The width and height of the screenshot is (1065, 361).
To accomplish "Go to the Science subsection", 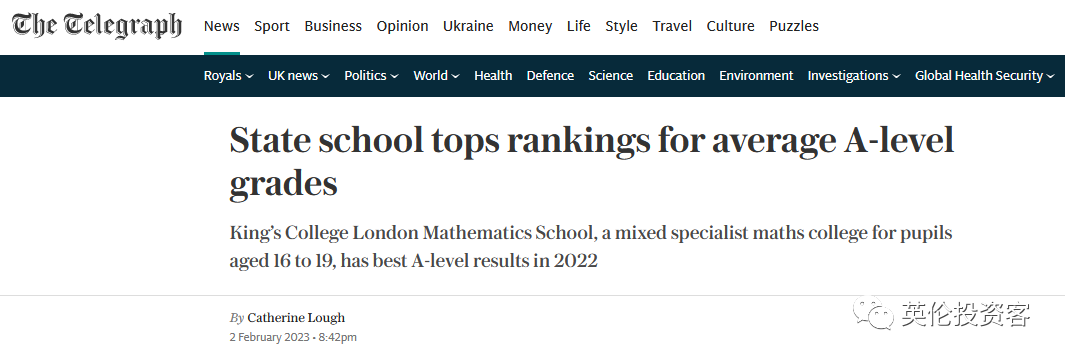I will pyautogui.click(x=611, y=75).
